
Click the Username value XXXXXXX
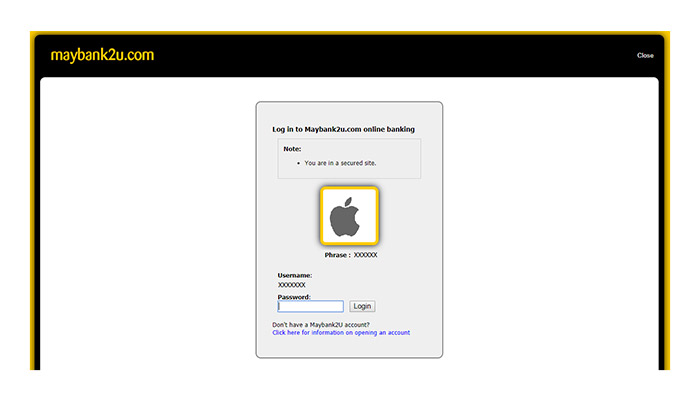pyautogui.click(x=292, y=285)
